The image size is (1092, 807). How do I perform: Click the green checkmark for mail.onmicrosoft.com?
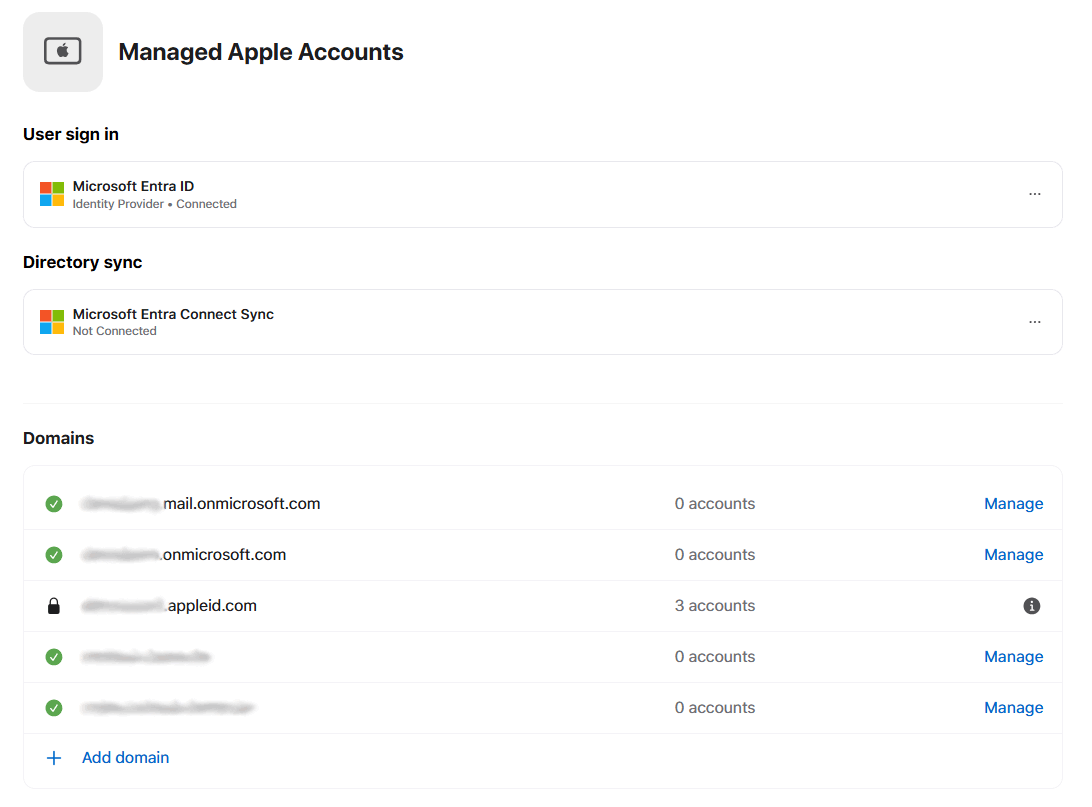pyautogui.click(x=54, y=504)
